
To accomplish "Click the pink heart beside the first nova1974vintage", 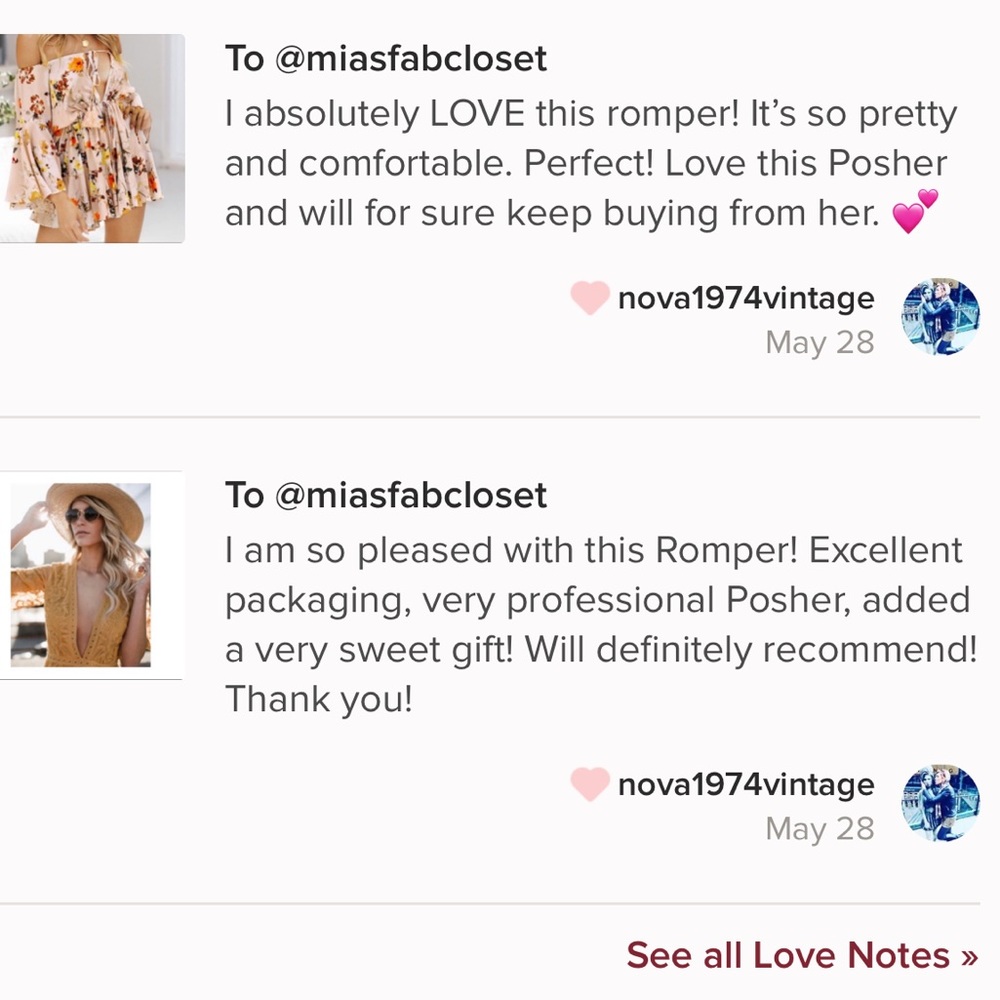I will coord(590,298).
